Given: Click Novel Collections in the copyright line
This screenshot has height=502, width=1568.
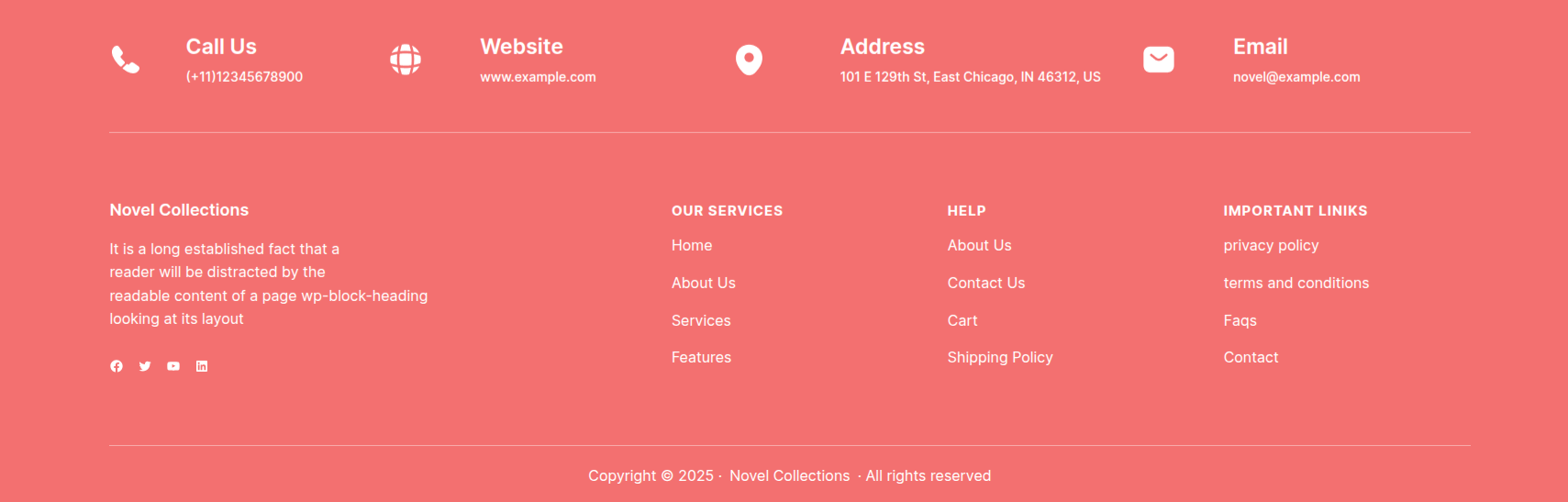Looking at the screenshot, I should coord(789,476).
